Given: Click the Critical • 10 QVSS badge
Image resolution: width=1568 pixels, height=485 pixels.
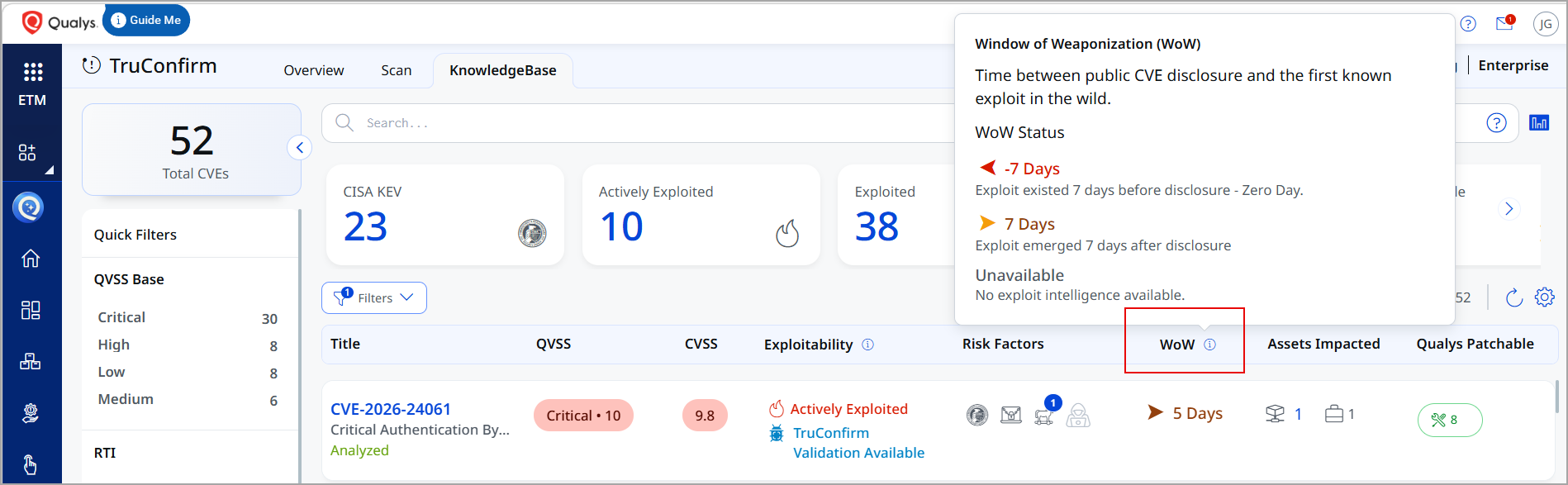Looking at the screenshot, I should [583, 416].
